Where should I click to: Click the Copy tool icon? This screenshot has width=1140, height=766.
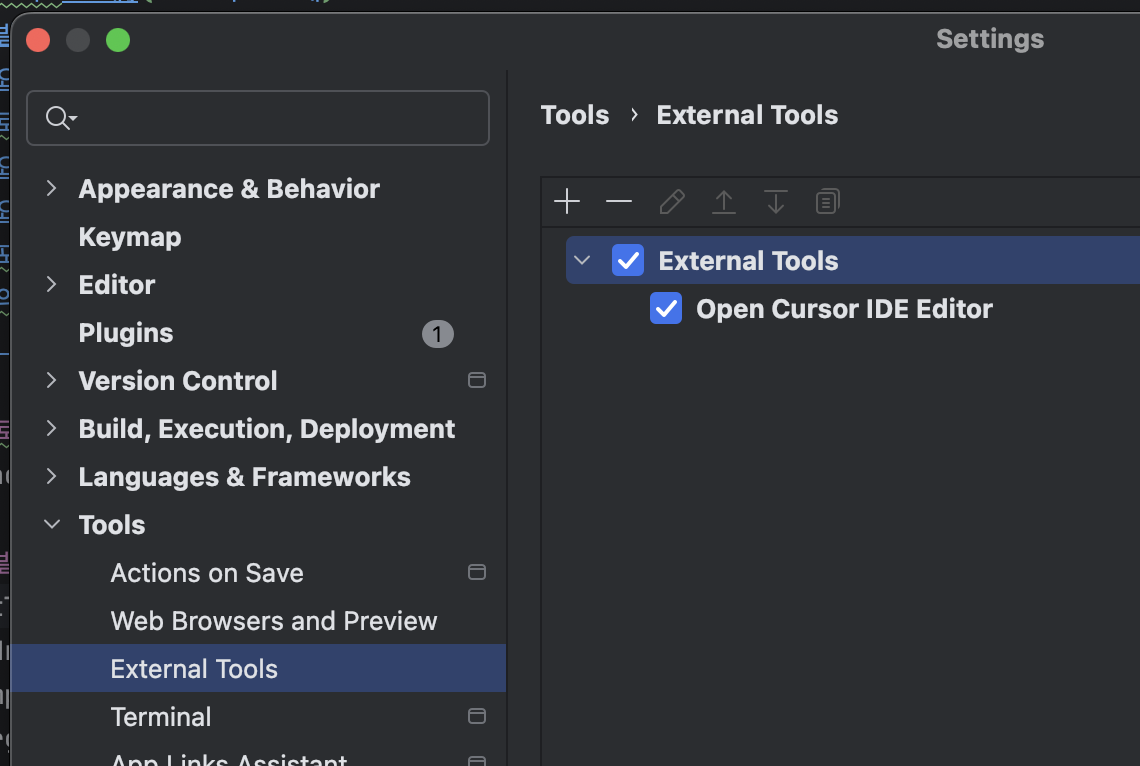(x=827, y=202)
